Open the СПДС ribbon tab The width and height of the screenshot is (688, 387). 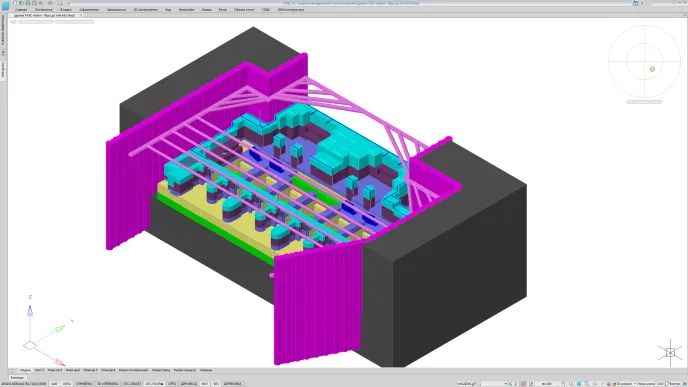(266, 10)
